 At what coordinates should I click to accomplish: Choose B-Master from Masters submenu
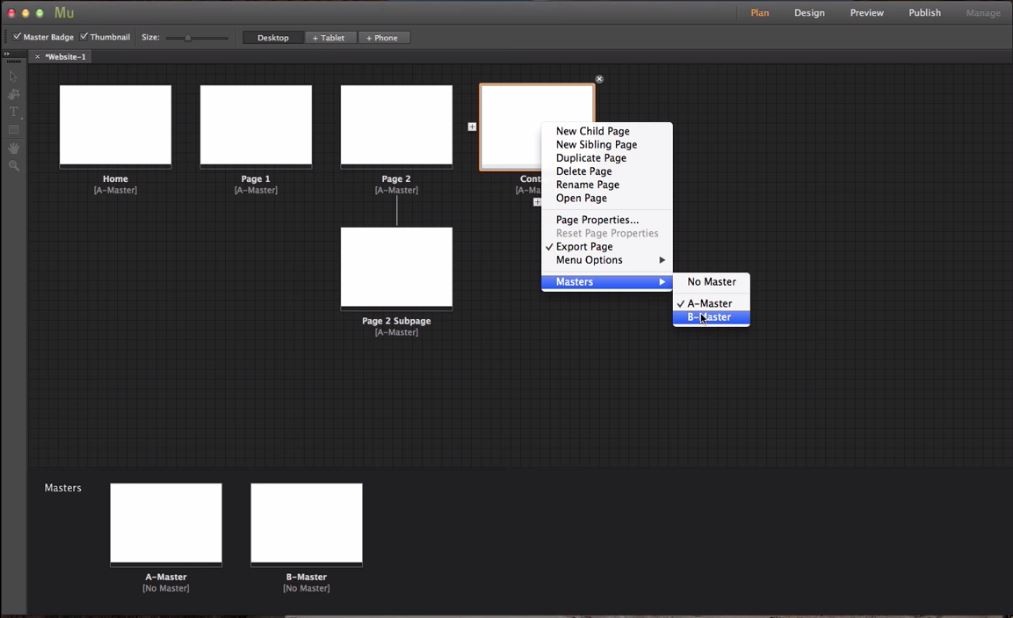pos(709,317)
